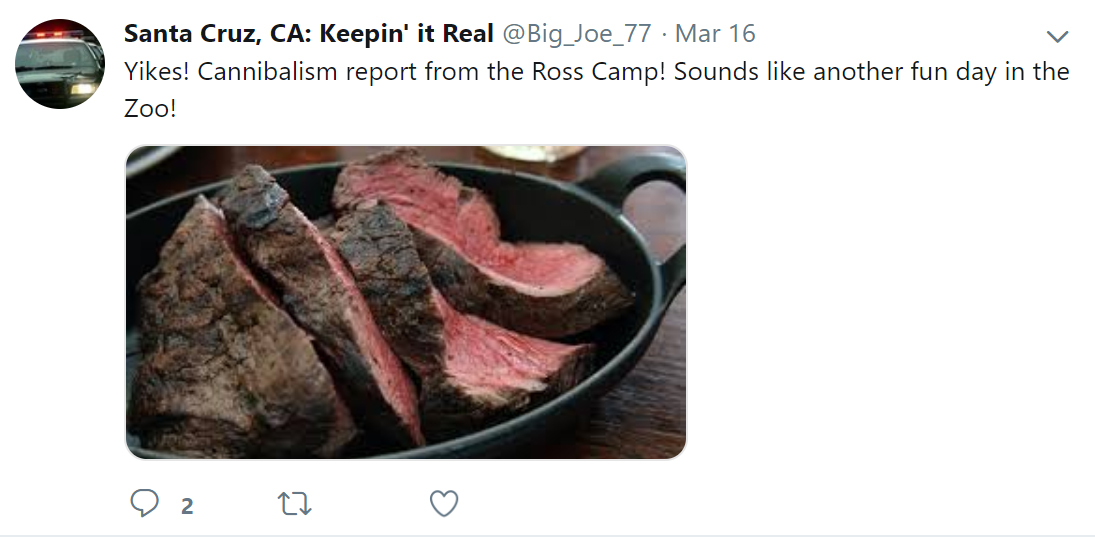Like the tweet with the heart icon

[x=444, y=503]
